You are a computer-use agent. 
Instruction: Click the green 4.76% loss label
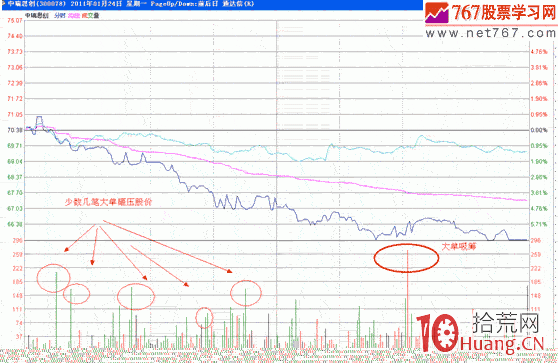coord(539,208)
